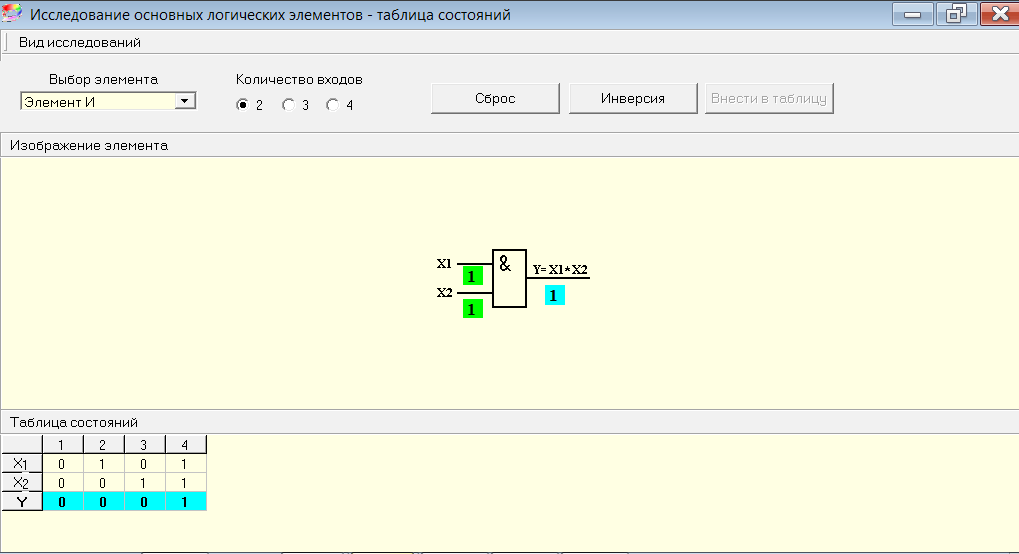Restore down the application window

[956, 14]
